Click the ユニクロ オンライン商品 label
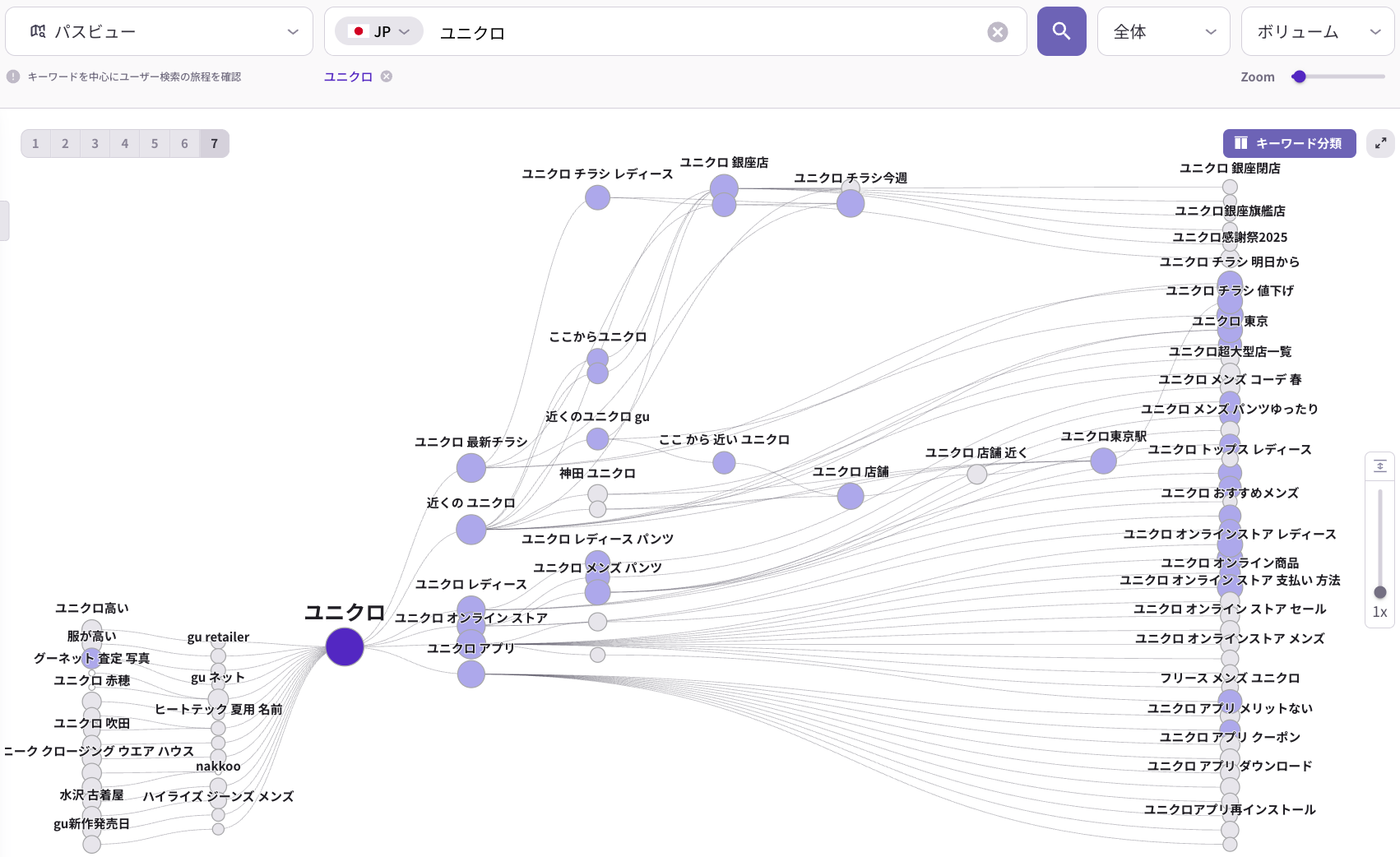Screen dimensions: 1400x857 click(x=1230, y=563)
